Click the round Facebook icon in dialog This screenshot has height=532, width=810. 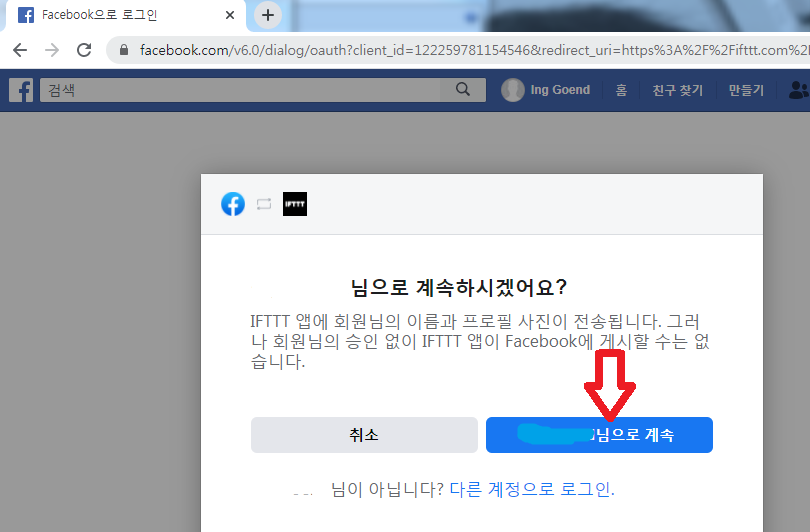coord(233,204)
